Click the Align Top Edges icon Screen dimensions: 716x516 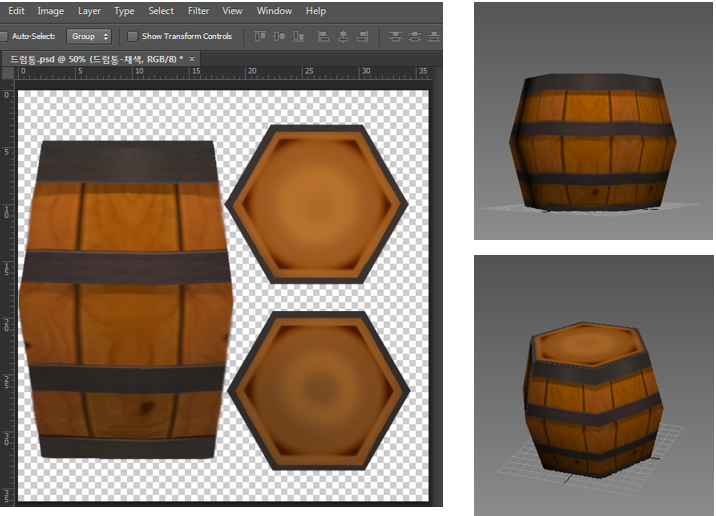coord(261,37)
